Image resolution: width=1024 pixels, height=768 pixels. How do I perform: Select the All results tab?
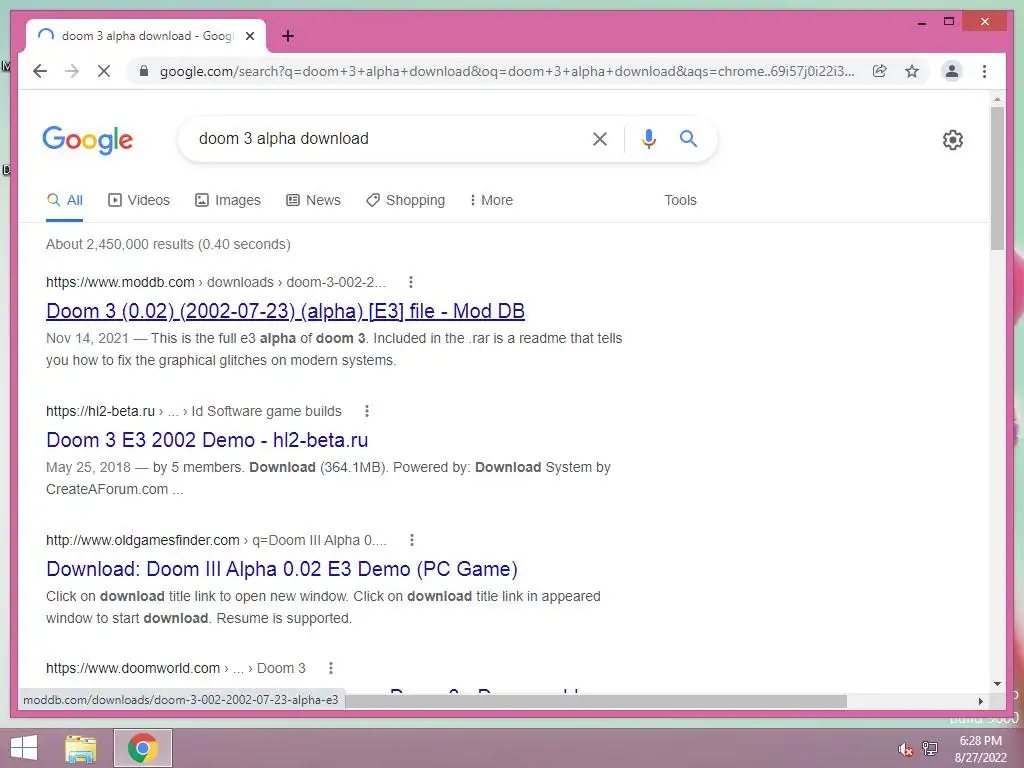tap(65, 200)
